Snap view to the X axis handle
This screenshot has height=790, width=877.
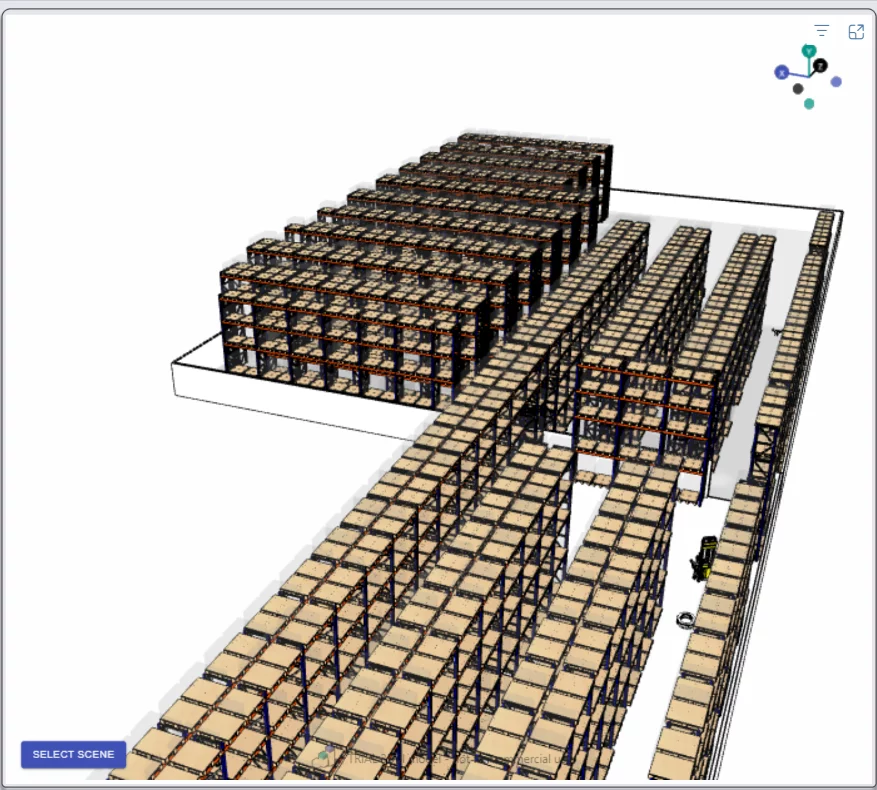pos(781,73)
